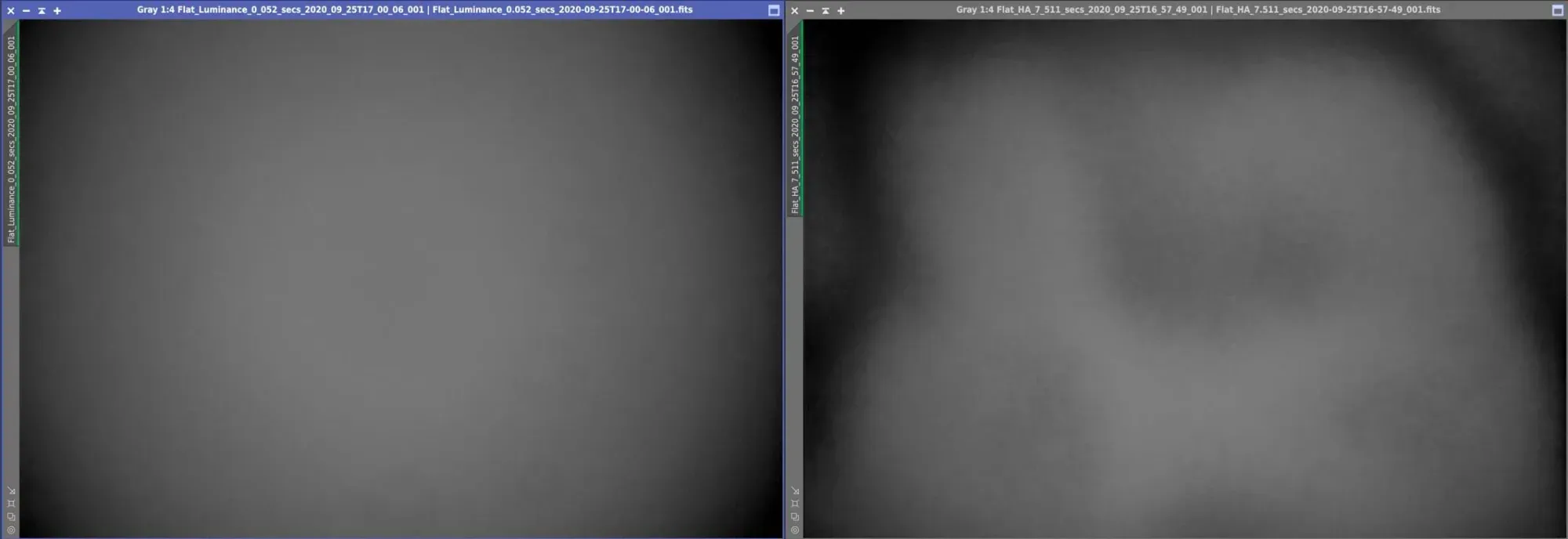Screen dimensions: 1568x539
Task: Click the Flat_Luminance flat image canvas
Action: pyautogui.click(x=401, y=278)
